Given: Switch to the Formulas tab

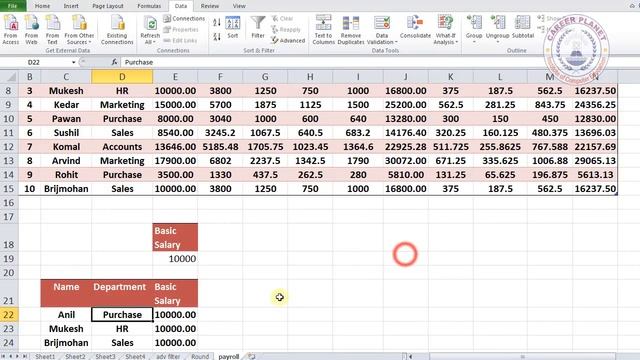Looking at the screenshot, I should [149, 6].
